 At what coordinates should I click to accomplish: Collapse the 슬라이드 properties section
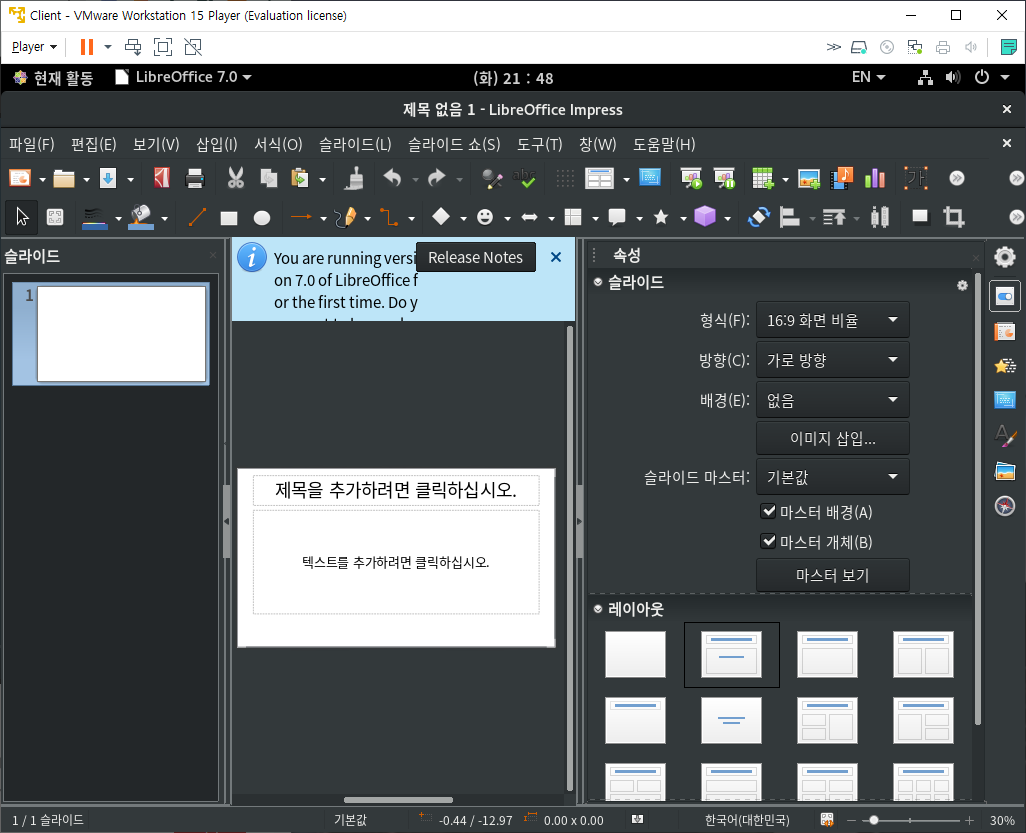(597, 282)
